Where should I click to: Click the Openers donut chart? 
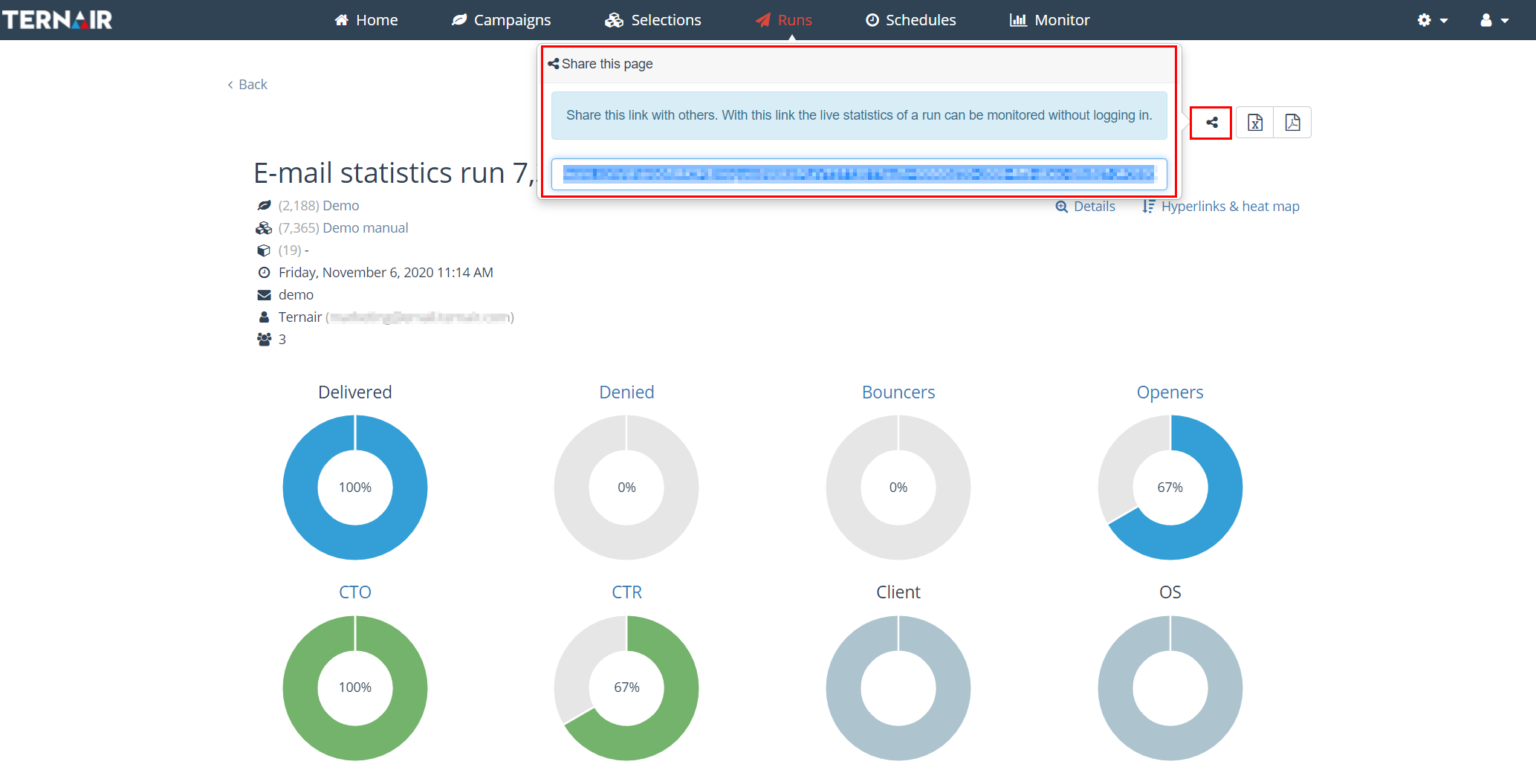(1170, 487)
